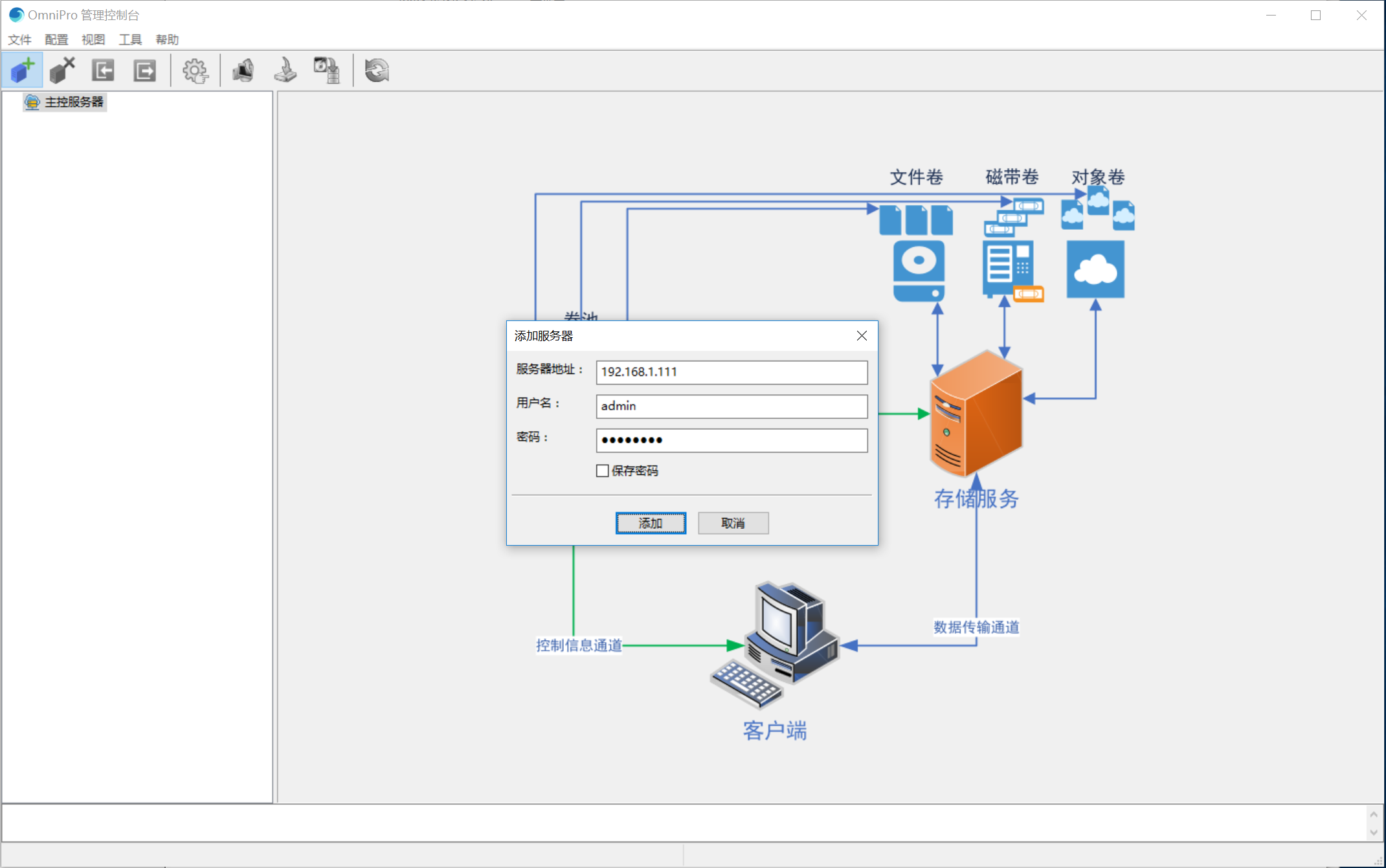
Task: Click the refresh toolbar icon
Action: coord(377,70)
